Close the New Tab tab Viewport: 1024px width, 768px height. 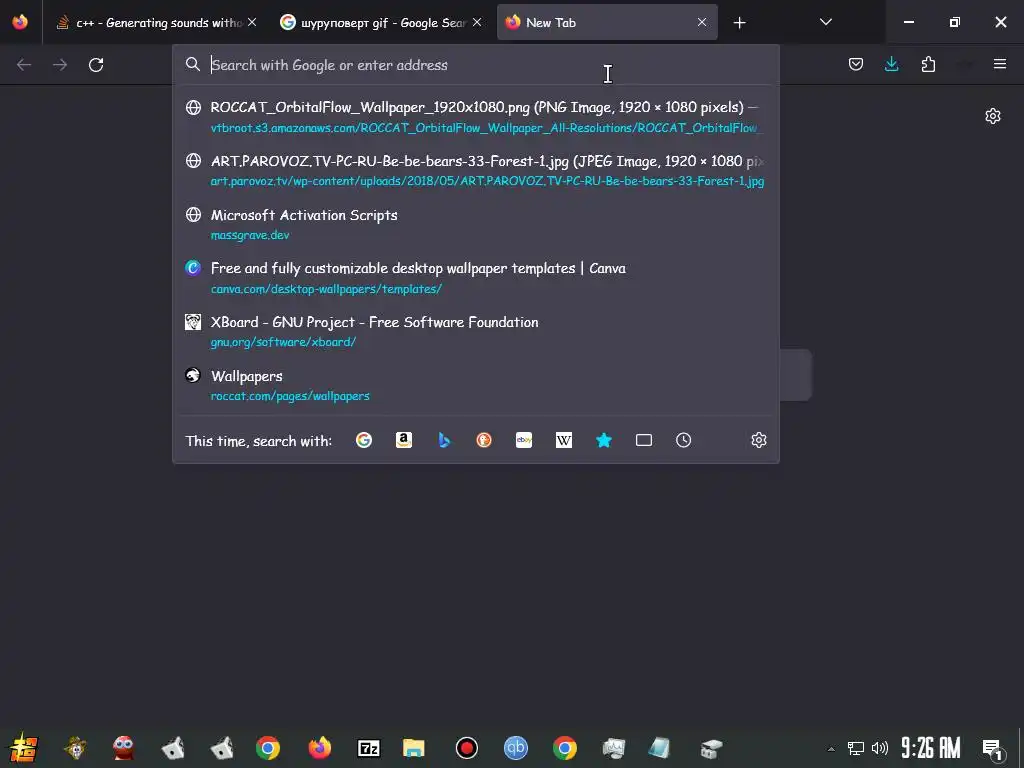(701, 22)
